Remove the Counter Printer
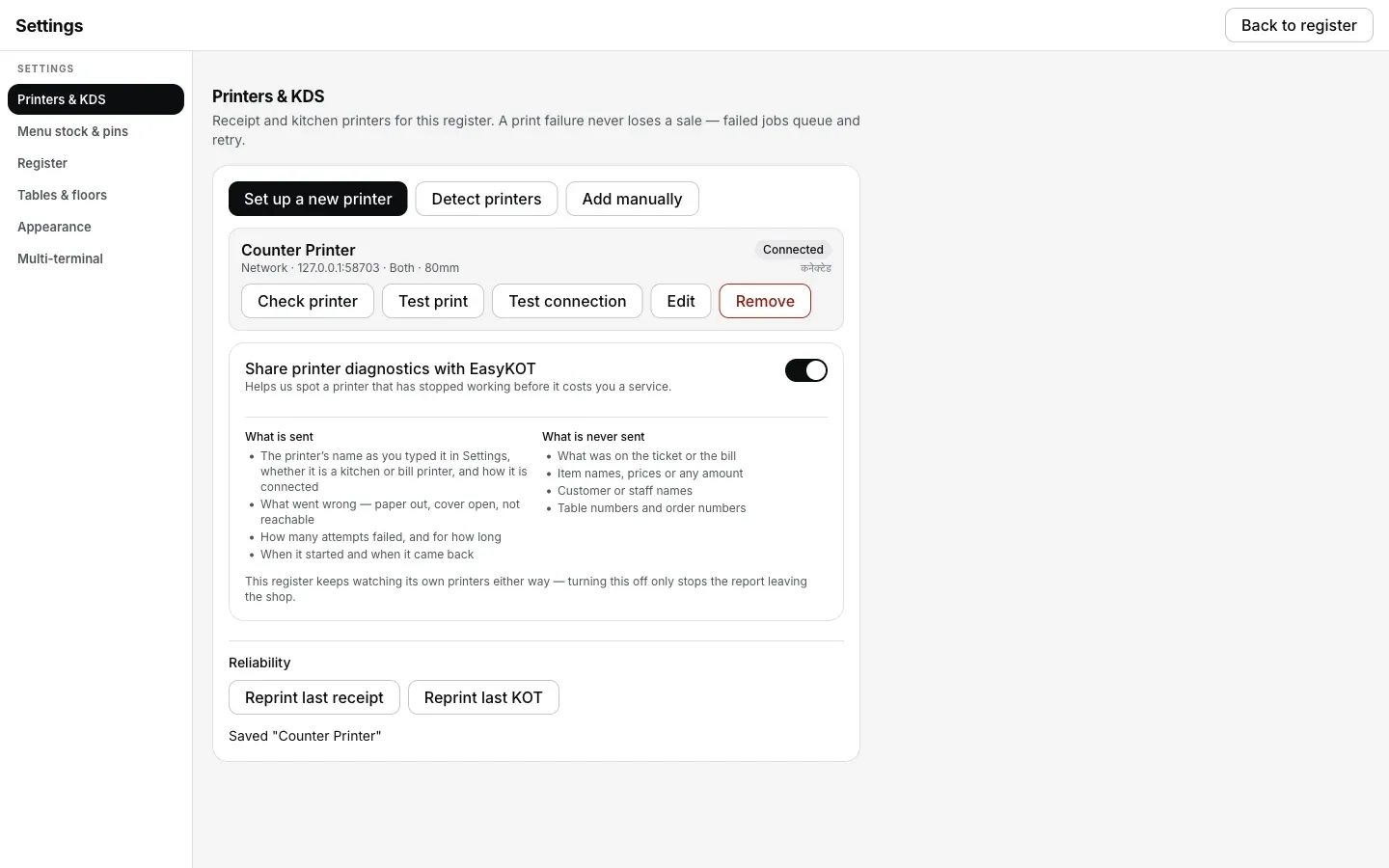The width and height of the screenshot is (1389, 868). click(x=765, y=301)
